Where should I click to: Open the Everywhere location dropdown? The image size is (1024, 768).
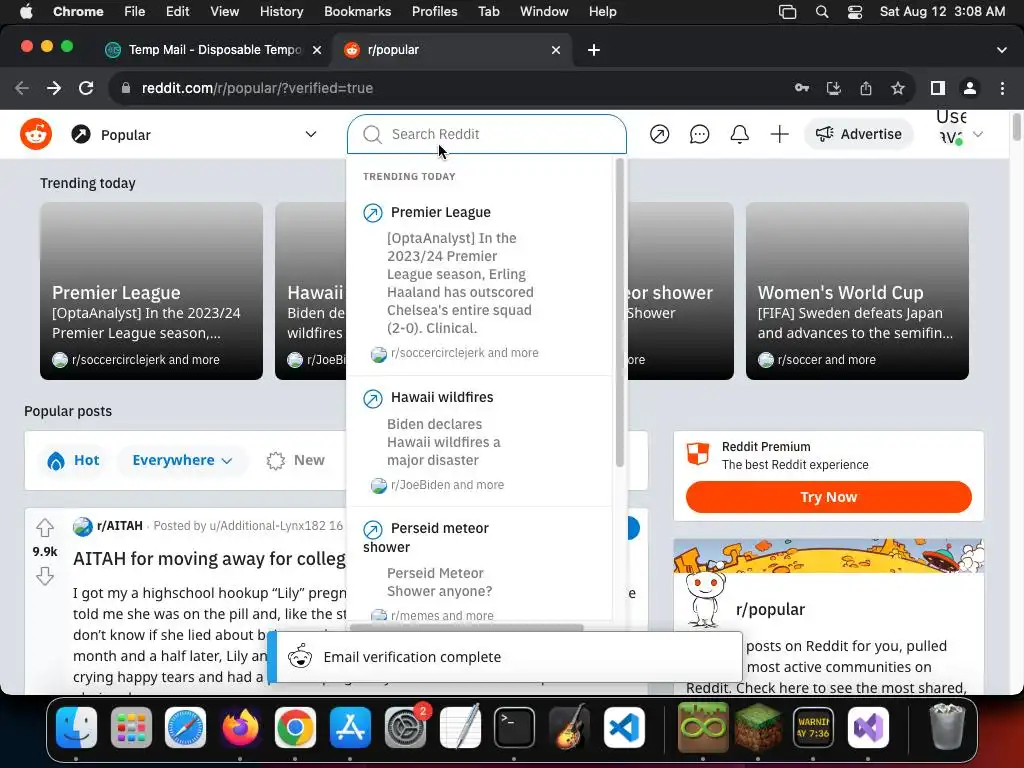point(182,460)
